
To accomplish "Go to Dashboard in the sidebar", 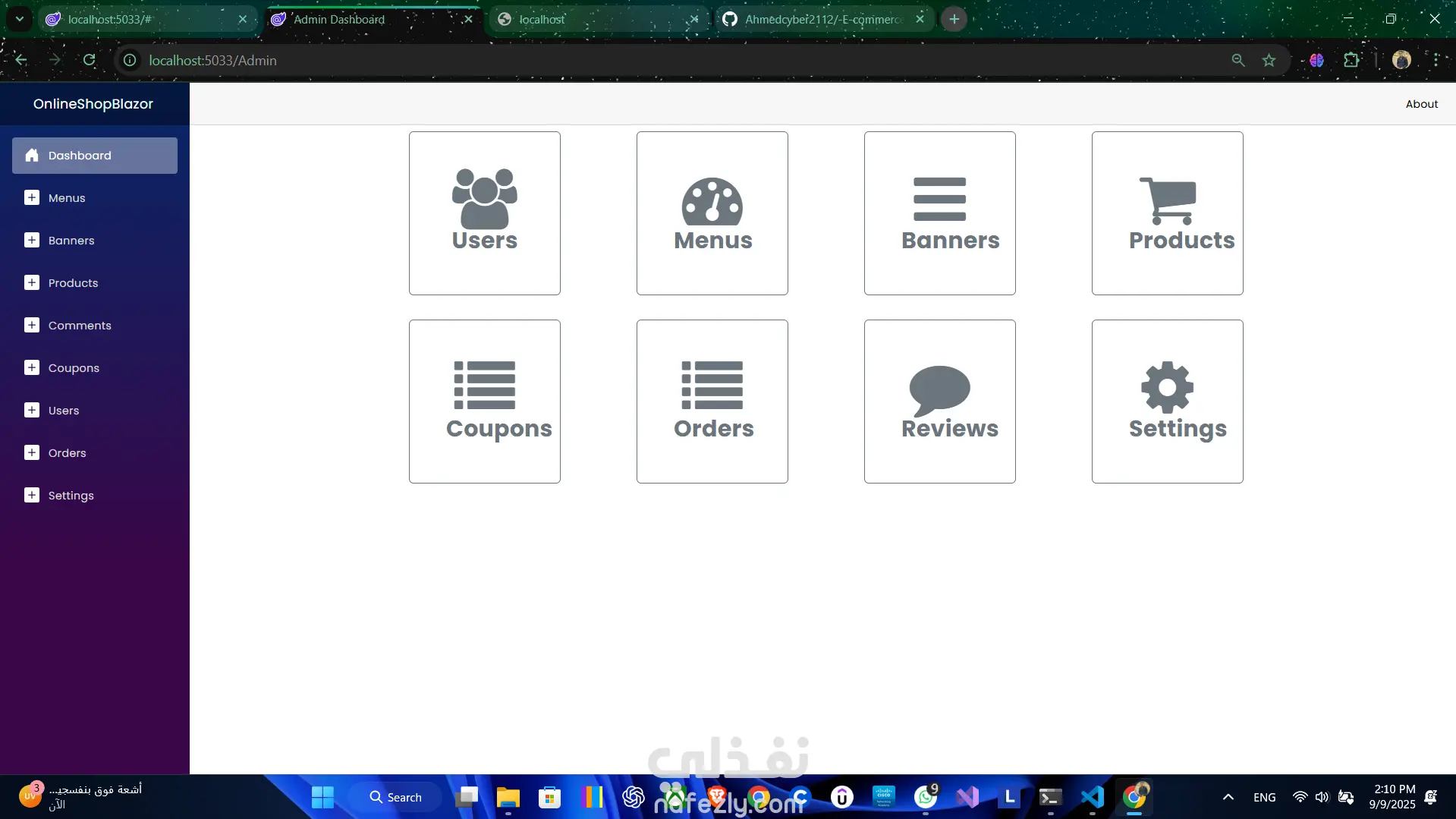I will coord(95,156).
